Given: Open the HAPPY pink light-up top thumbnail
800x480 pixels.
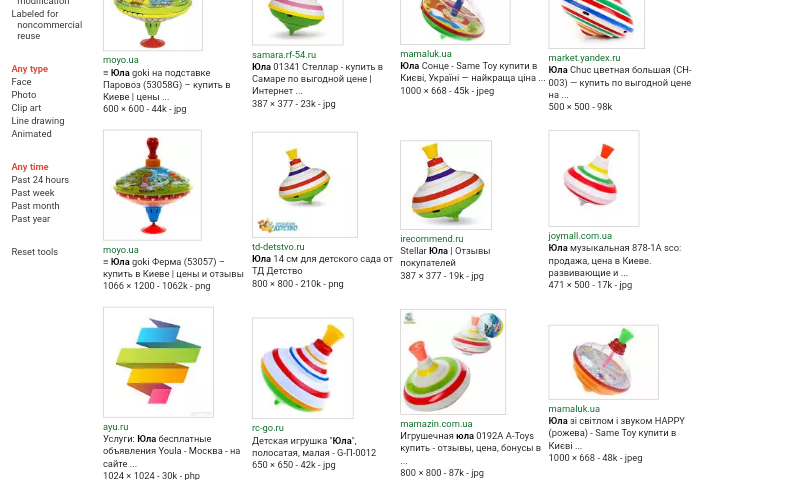Looking at the screenshot, I should [x=604, y=362].
